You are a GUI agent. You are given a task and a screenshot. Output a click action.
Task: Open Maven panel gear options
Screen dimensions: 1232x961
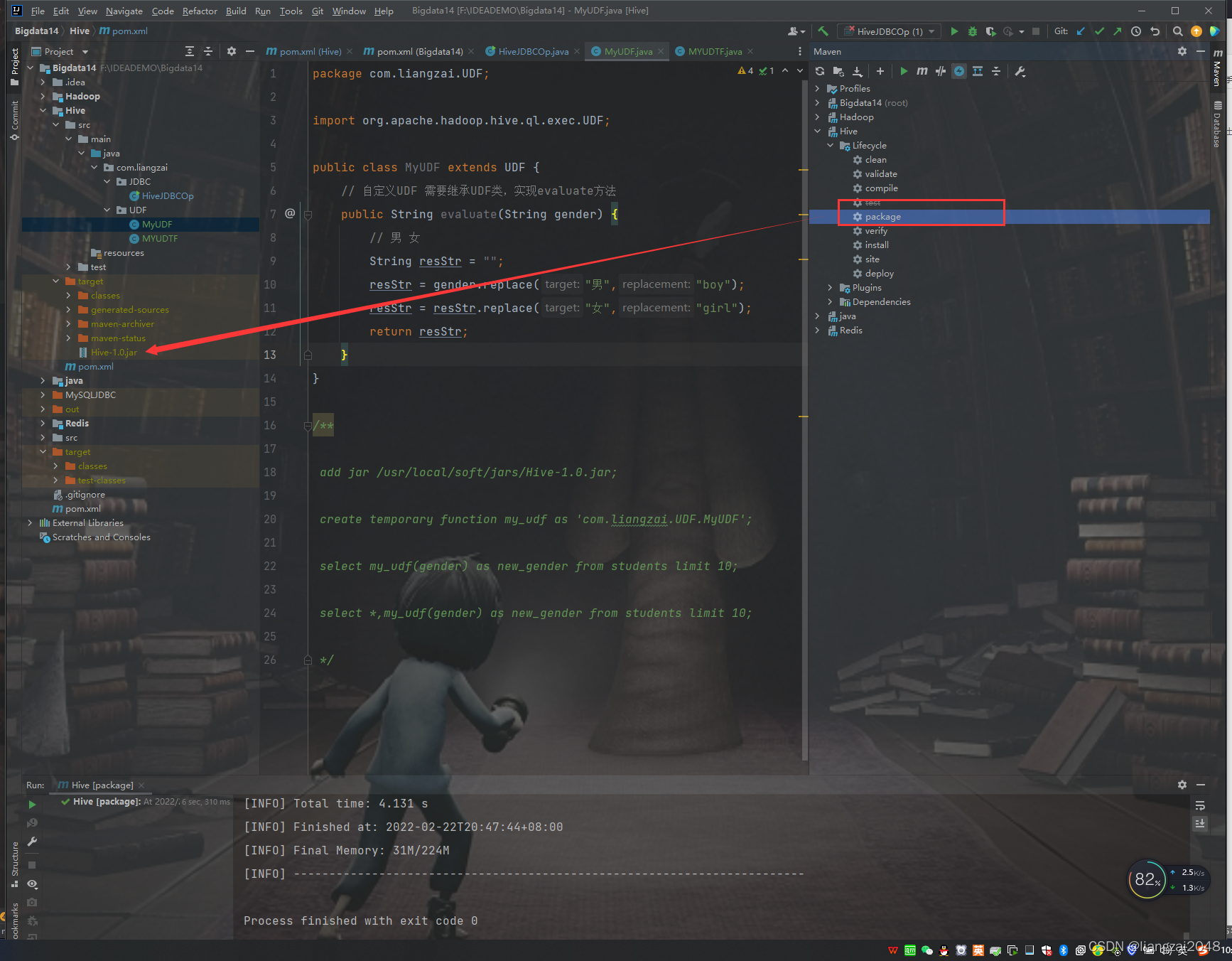tap(1182, 51)
